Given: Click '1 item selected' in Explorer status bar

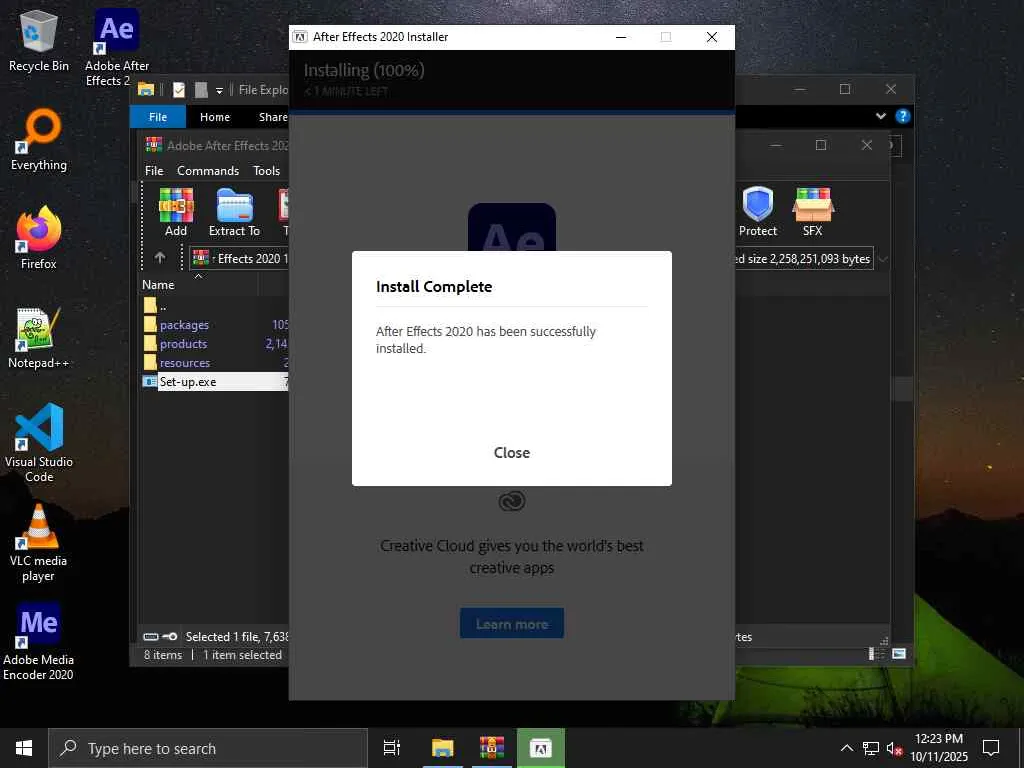Looking at the screenshot, I should pos(242,654).
